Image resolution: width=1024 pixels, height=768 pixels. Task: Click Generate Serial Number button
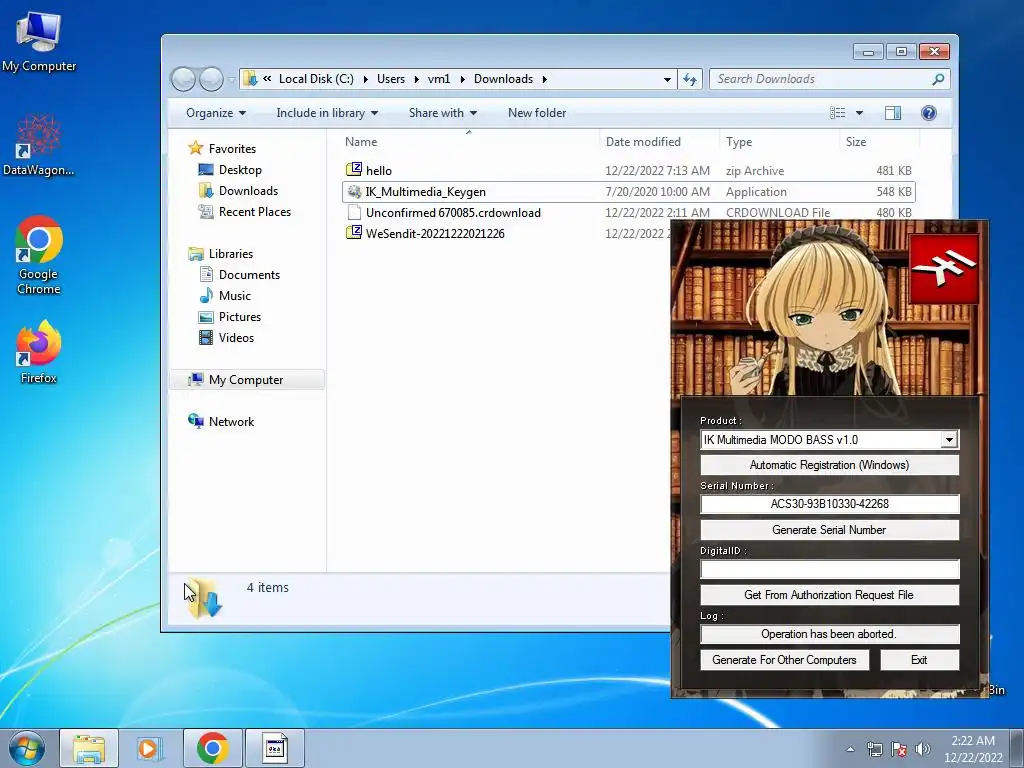tap(829, 530)
